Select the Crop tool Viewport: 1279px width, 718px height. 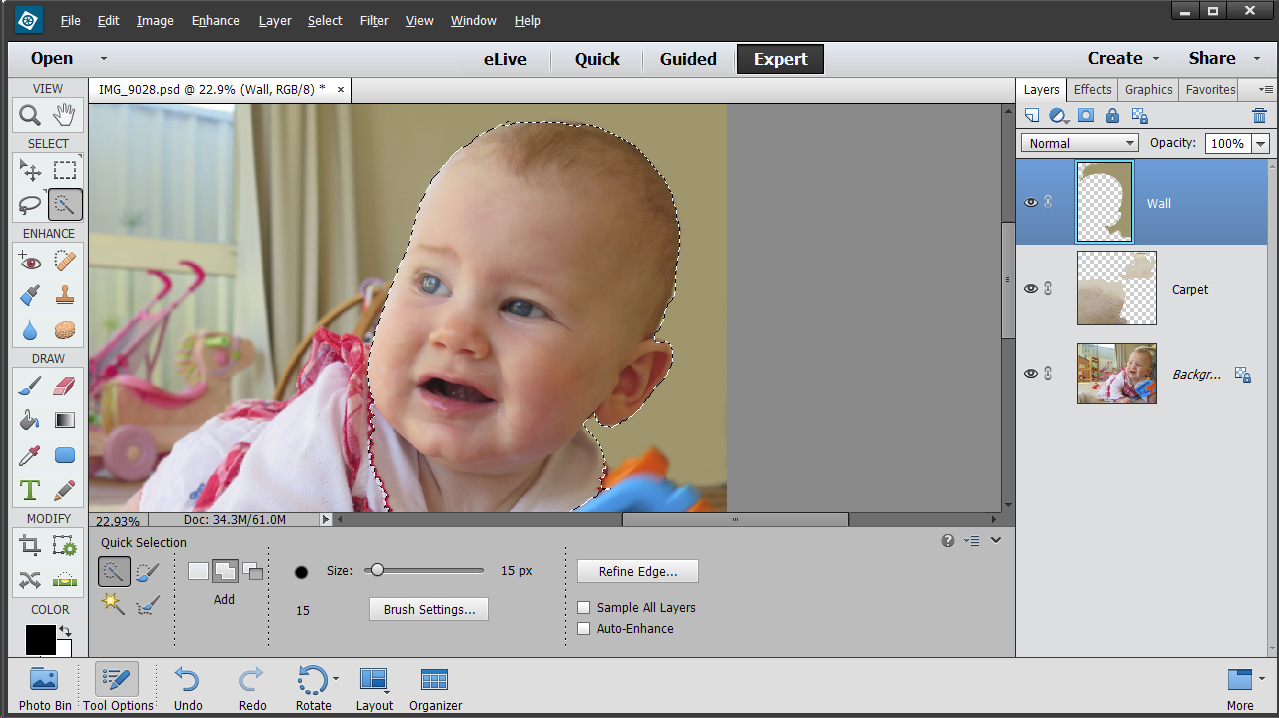30,546
